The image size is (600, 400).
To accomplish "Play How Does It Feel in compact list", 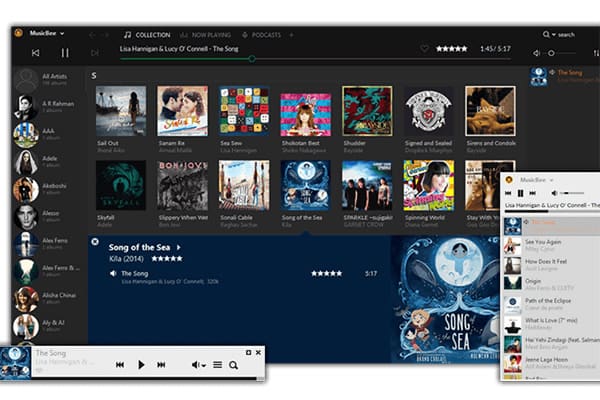I will tap(551, 265).
